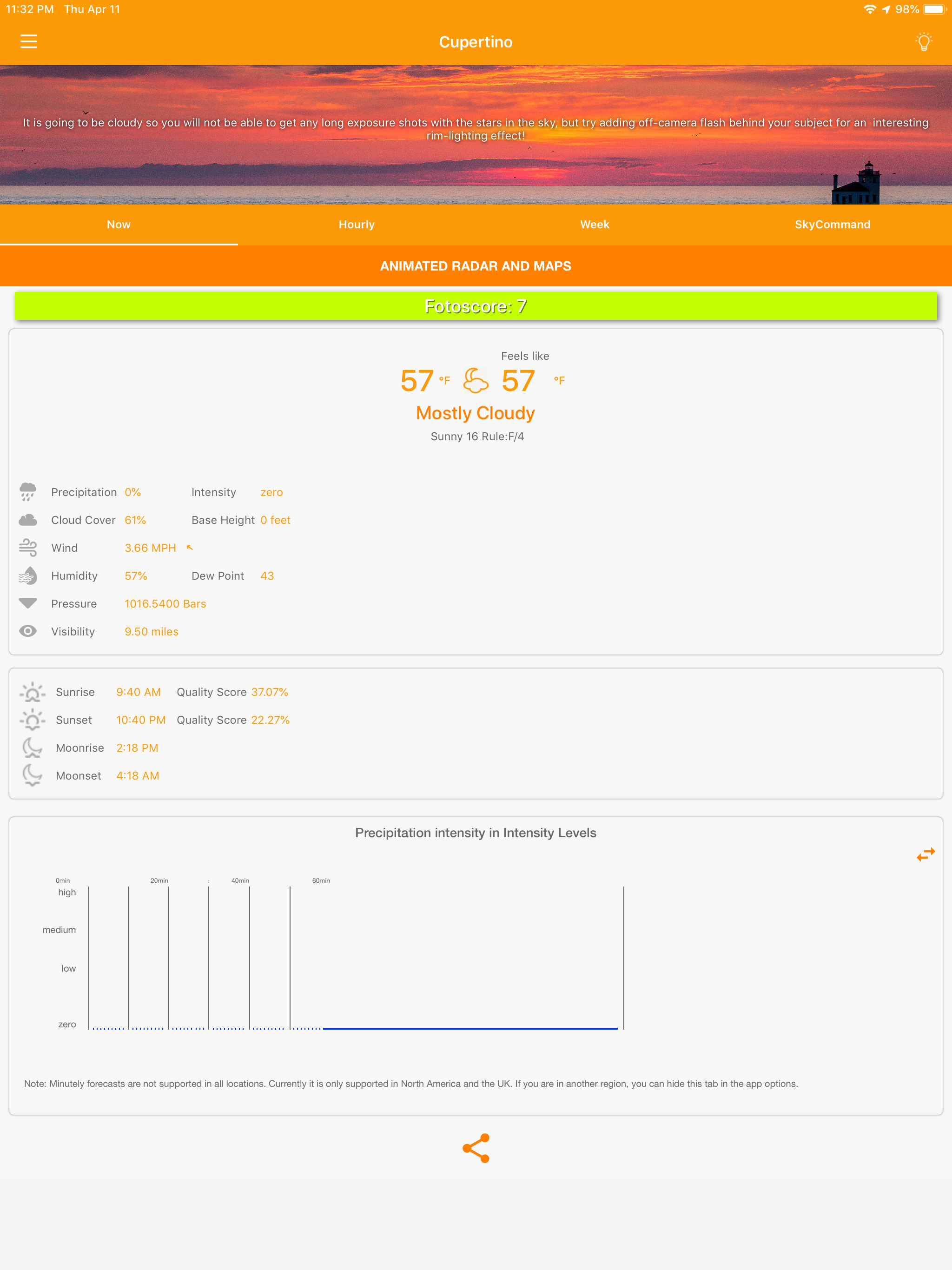Switch to the Hourly tab
The height and width of the screenshot is (1270, 952).
(x=357, y=225)
